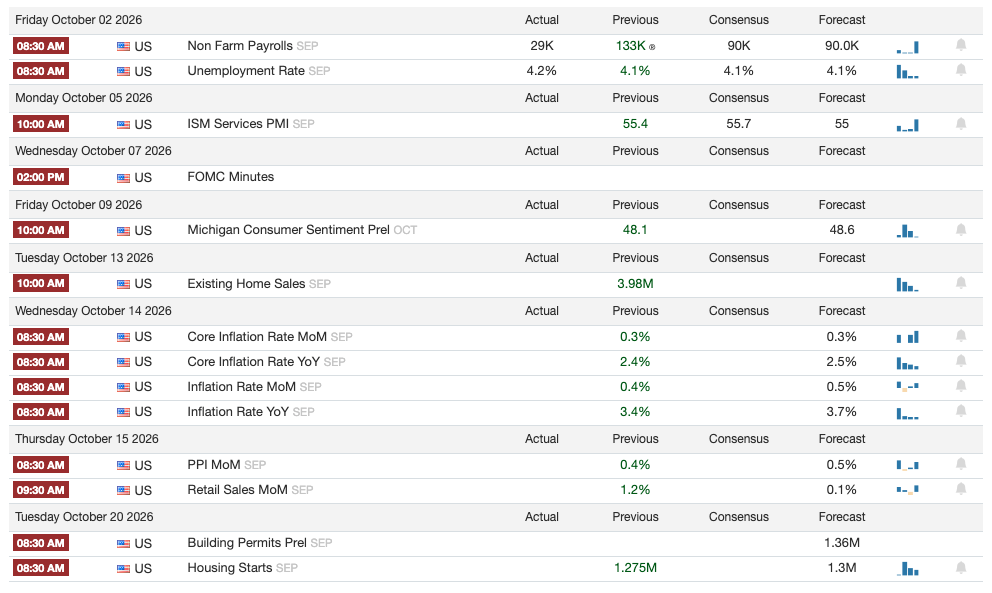The image size is (992, 593).
Task: Open the Core Inflation Rate YoY link
Action: click(254, 362)
